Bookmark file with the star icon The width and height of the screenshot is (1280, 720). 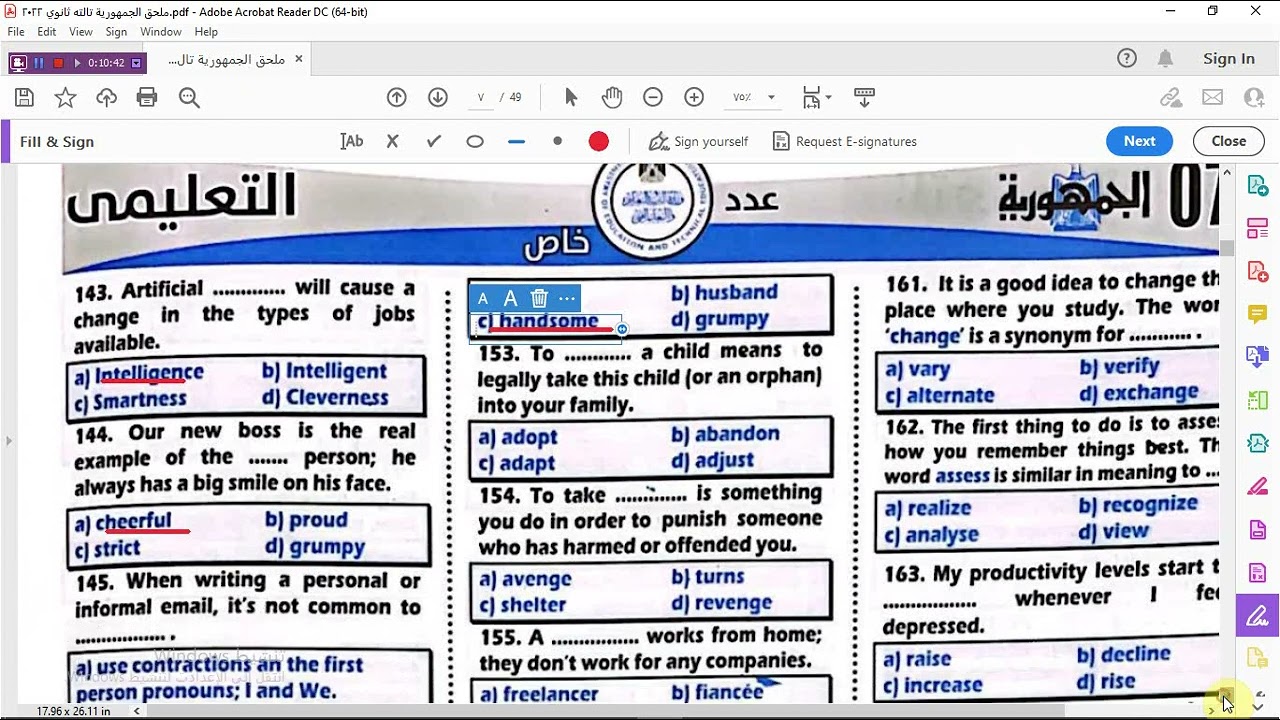pos(65,97)
